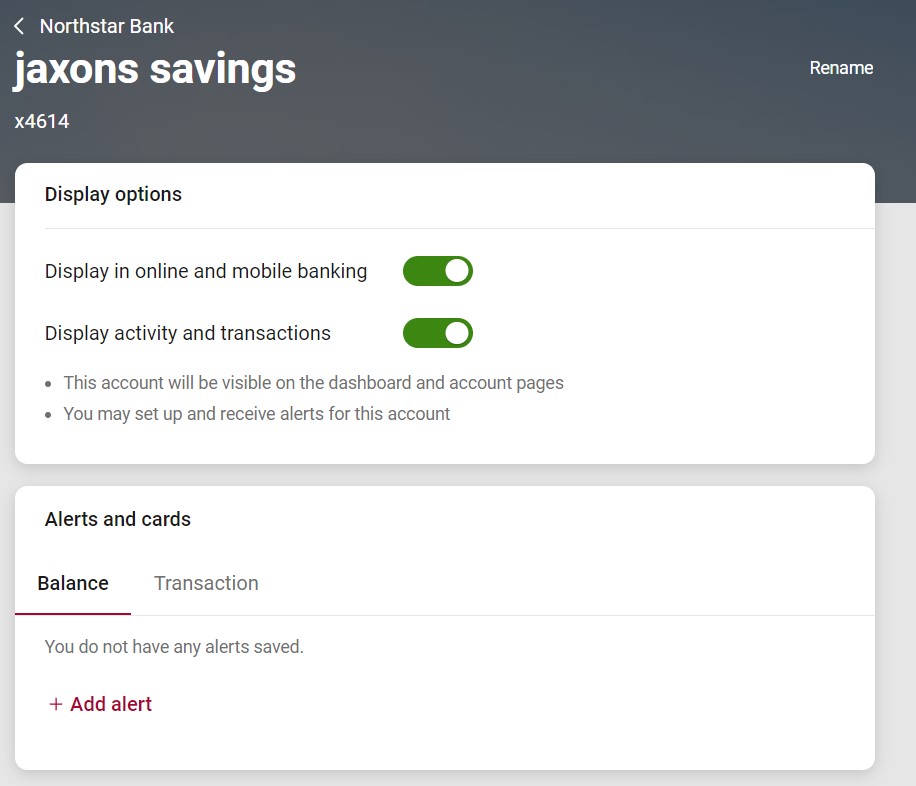Click the first bullet marker under Display options
This screenshot has height=786, width=916.
[x=49, y=384]
